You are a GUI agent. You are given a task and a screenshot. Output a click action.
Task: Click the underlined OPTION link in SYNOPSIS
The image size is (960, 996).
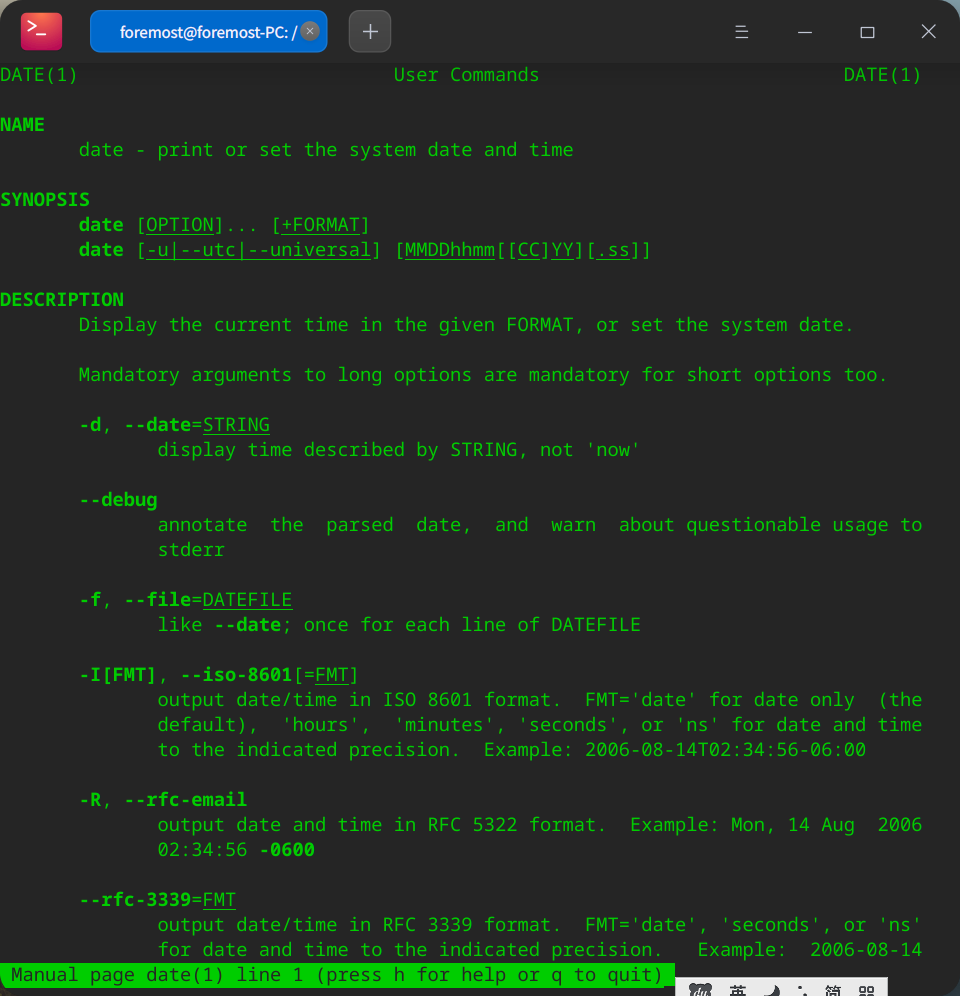(180, 224)
